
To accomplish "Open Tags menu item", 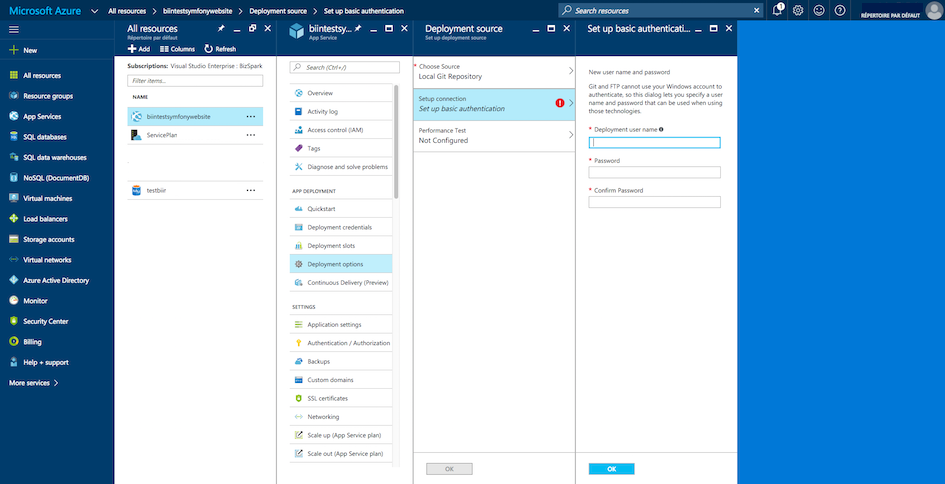I will pyautogui.click(x=341, y=148).
